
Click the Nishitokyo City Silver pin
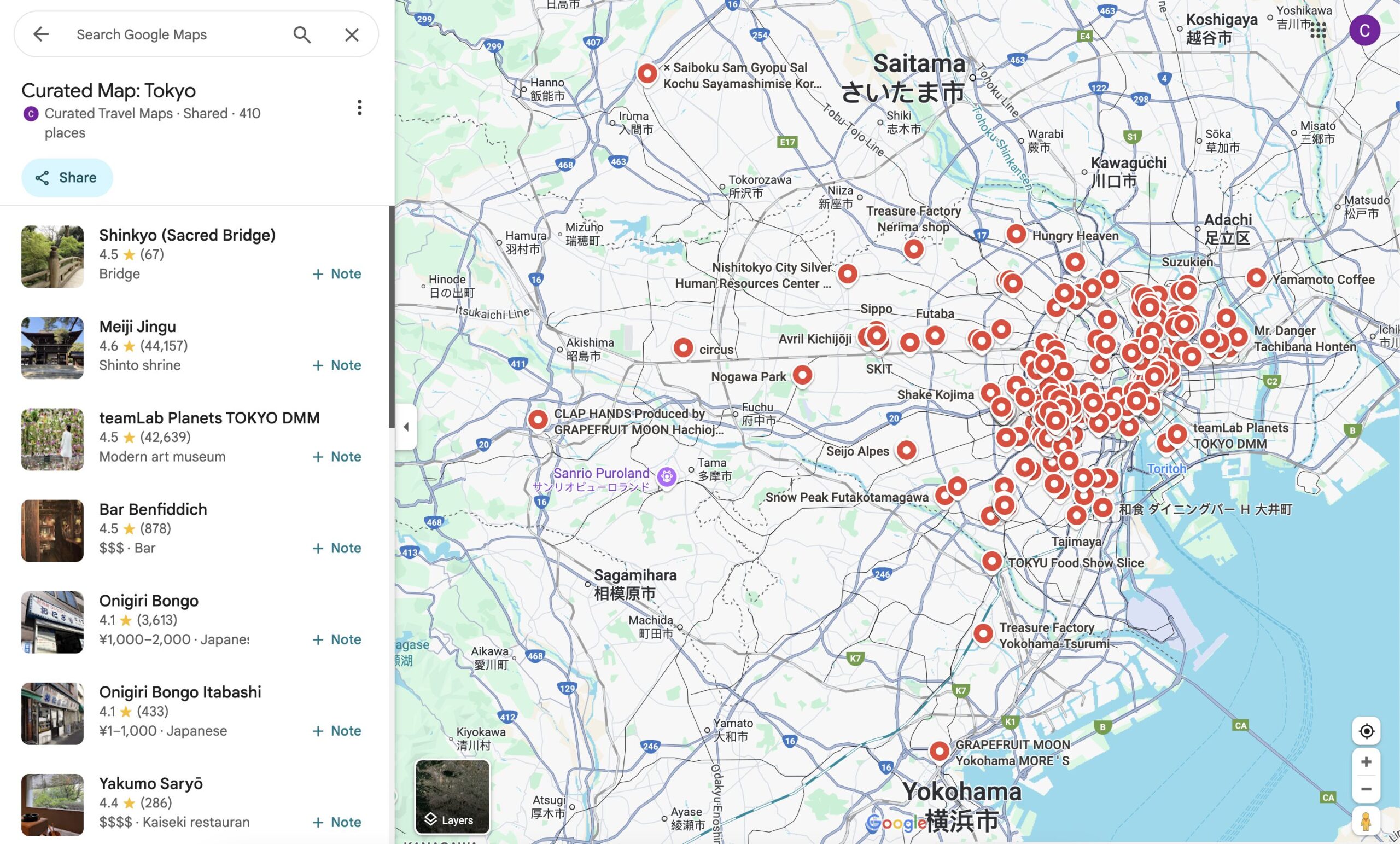[x=847, y=275]
